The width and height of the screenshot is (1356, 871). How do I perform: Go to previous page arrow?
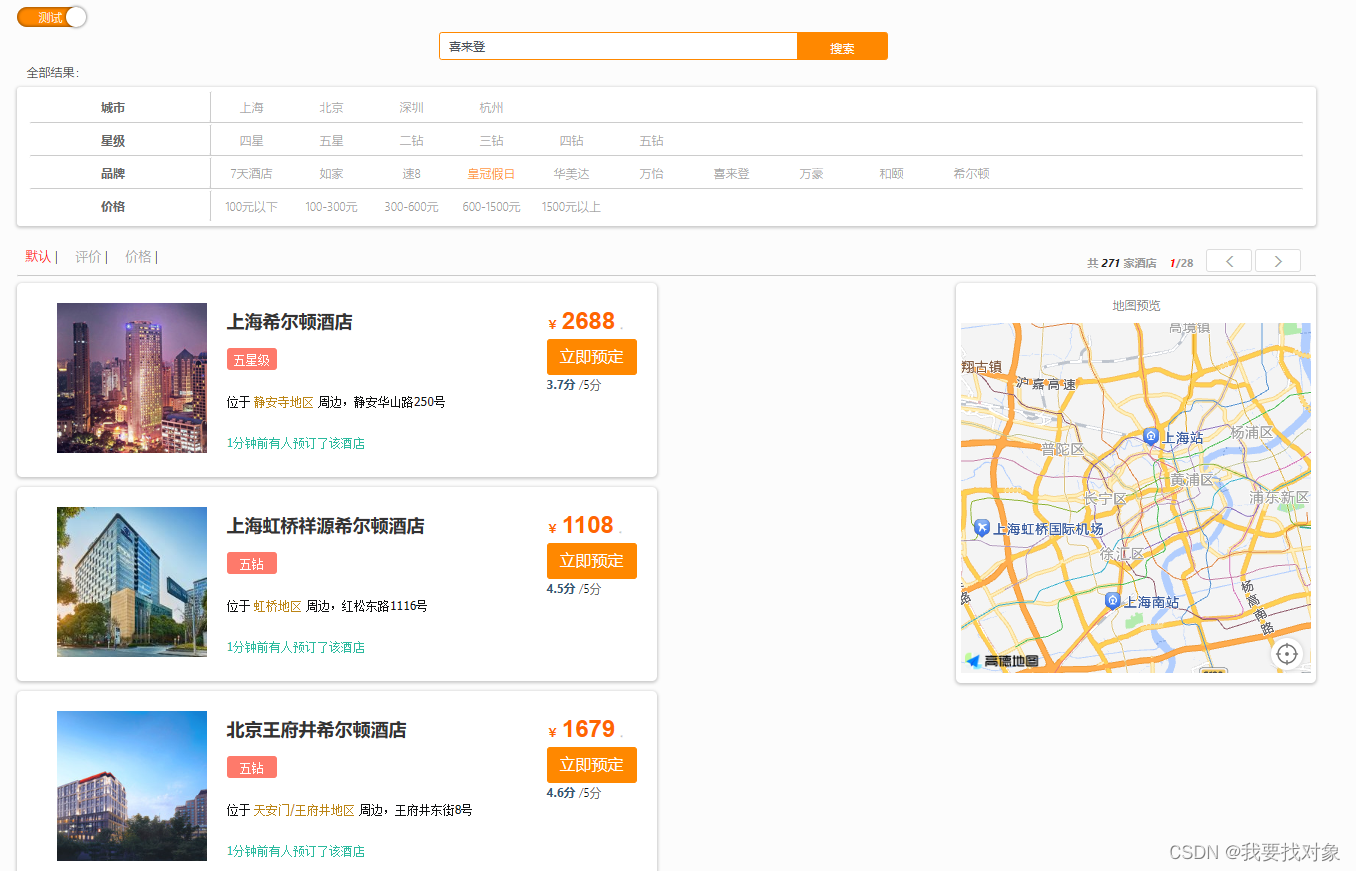coord(1229,261)
